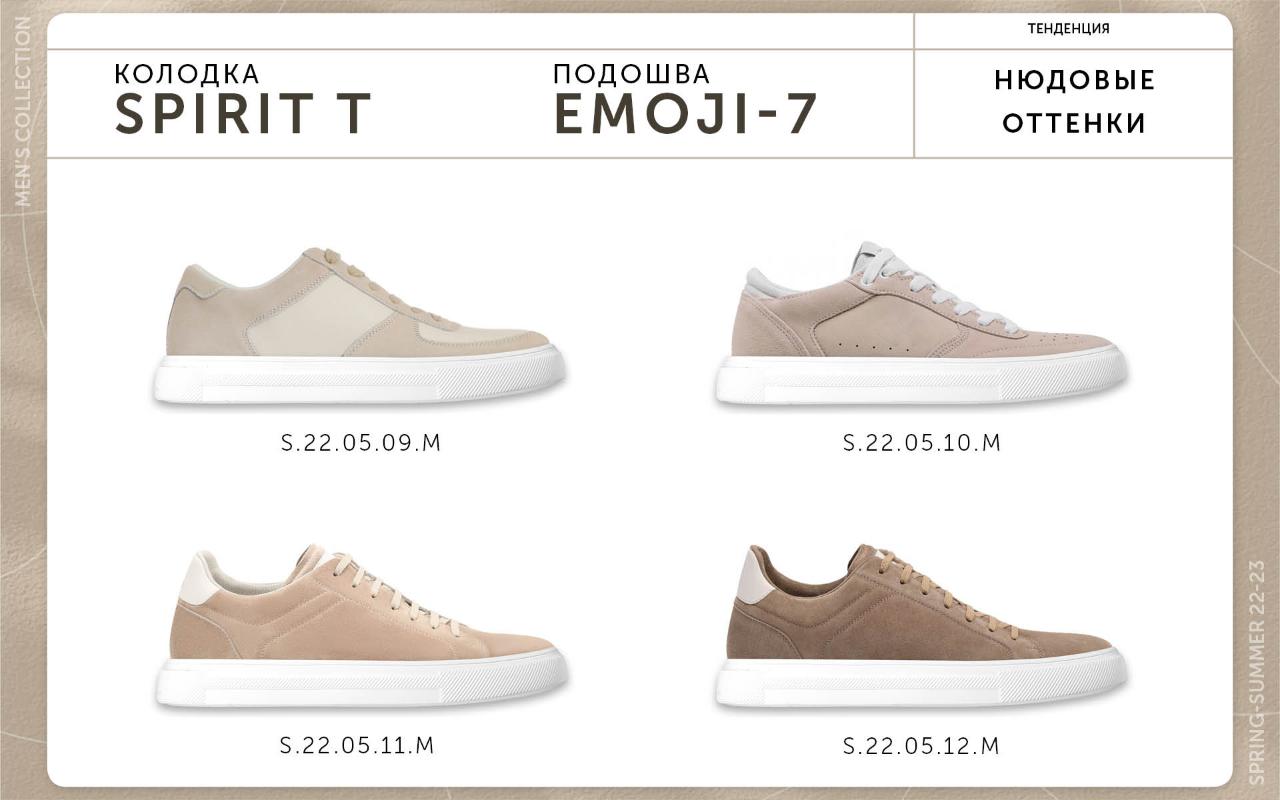Click the S.22.05.09.M sneaker image
This screenshot has width=1280, height=800.
[362, 325]
